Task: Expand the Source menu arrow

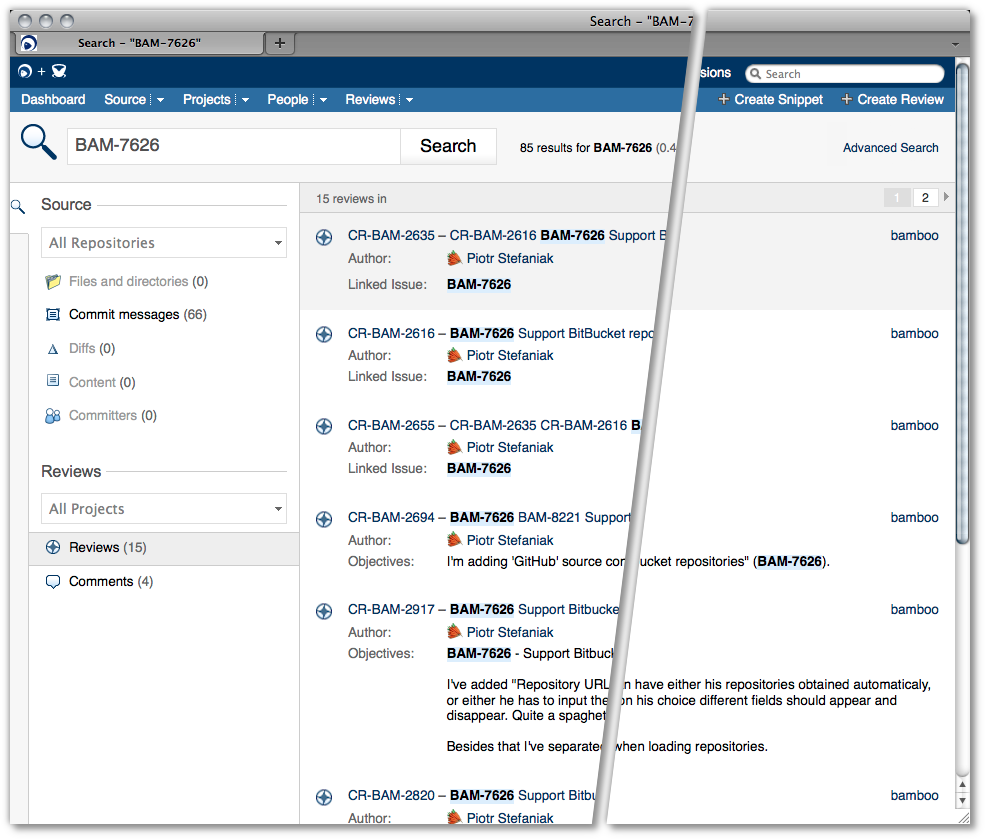Action: tap(160, 100)
